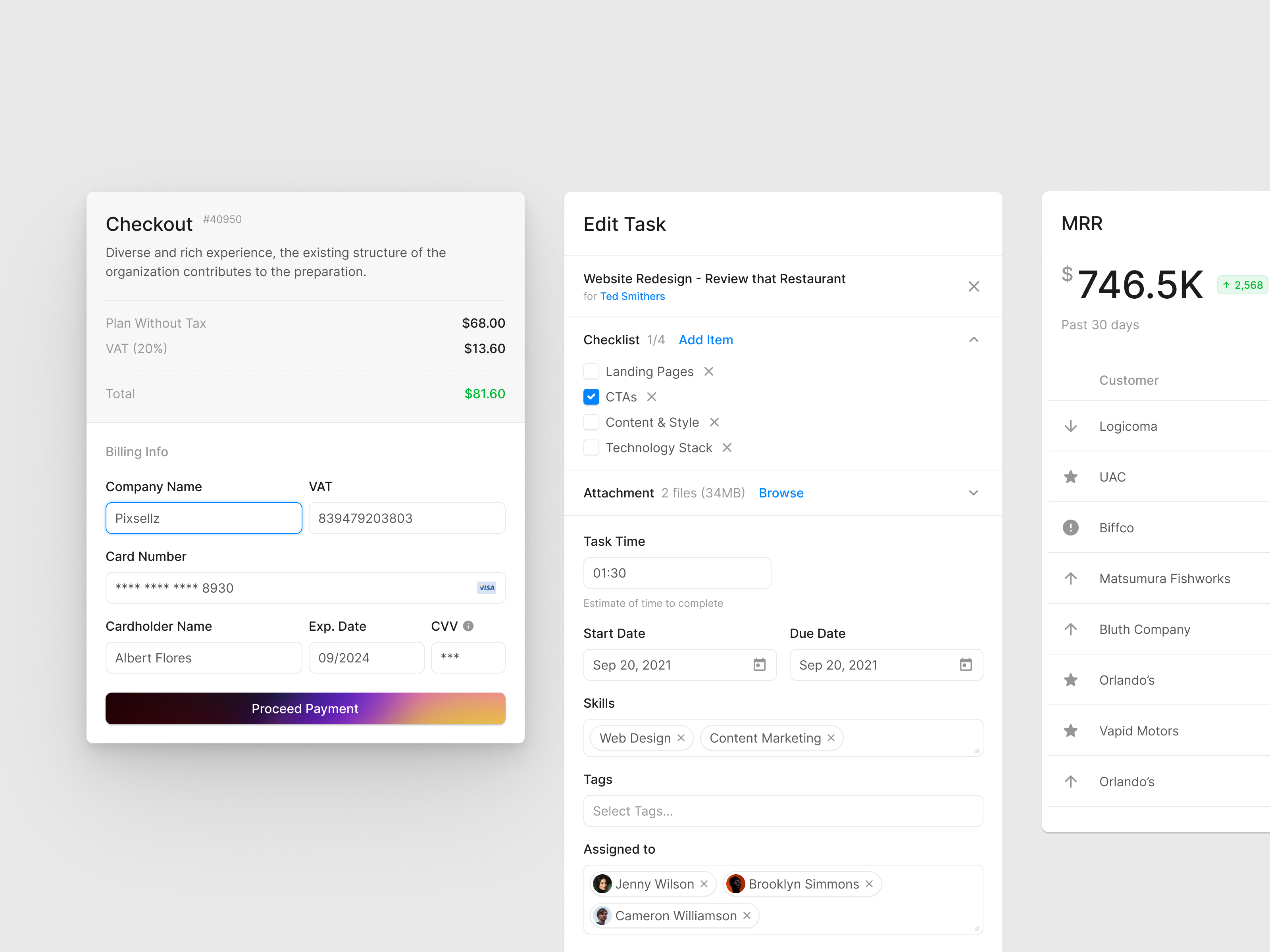
Task: Click the Add Item button
Action: (706, 340)
